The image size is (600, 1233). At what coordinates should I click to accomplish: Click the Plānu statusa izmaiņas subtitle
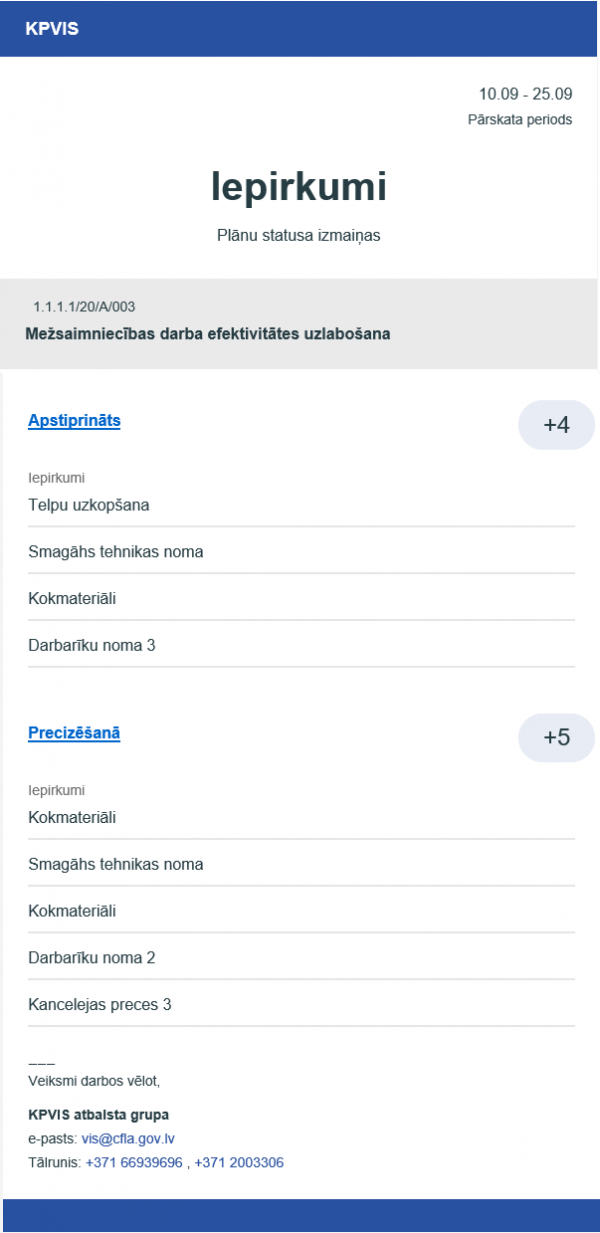pos(299,236)
